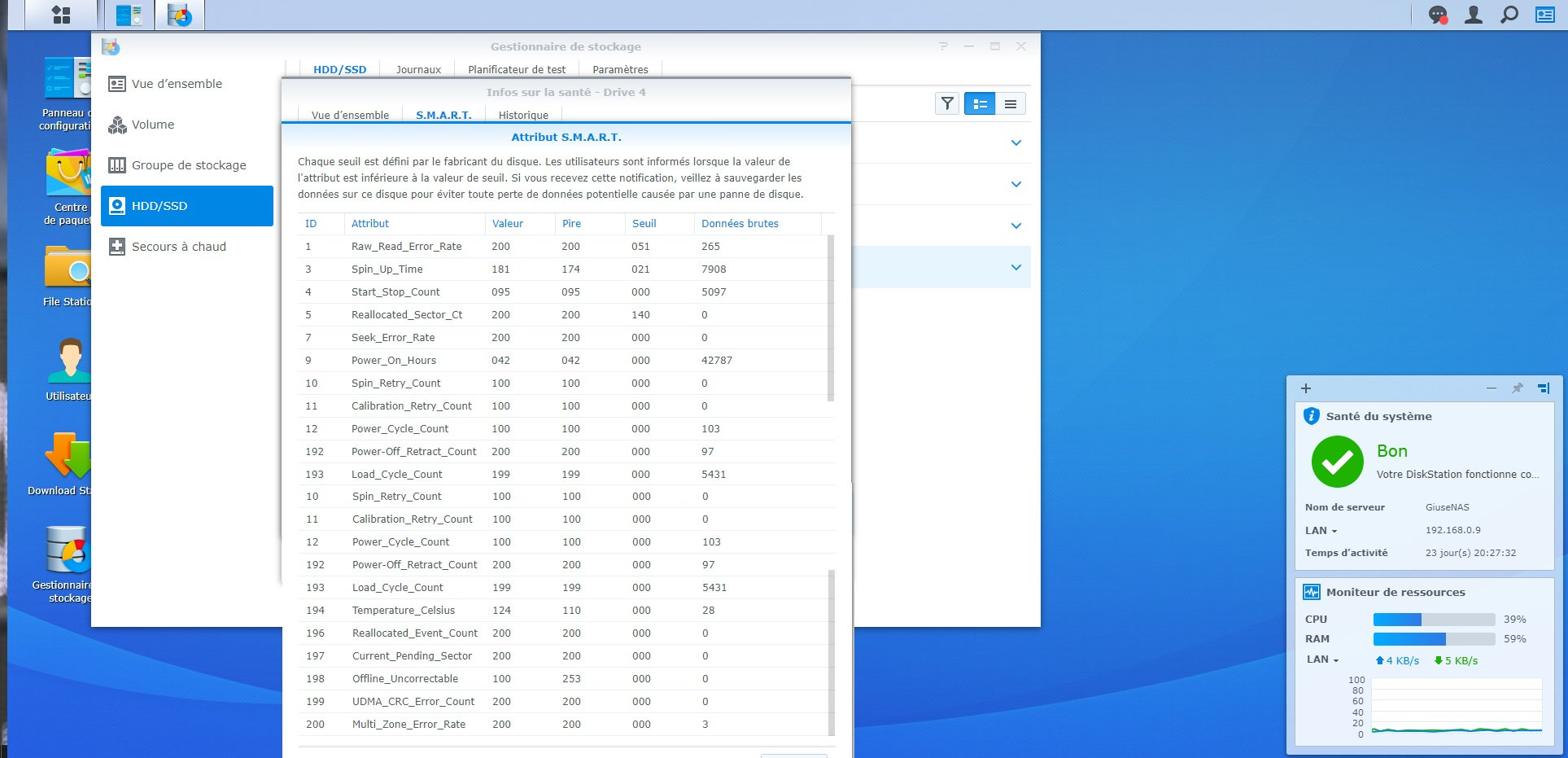Minimize the widgets panel

click(1492, 388)
